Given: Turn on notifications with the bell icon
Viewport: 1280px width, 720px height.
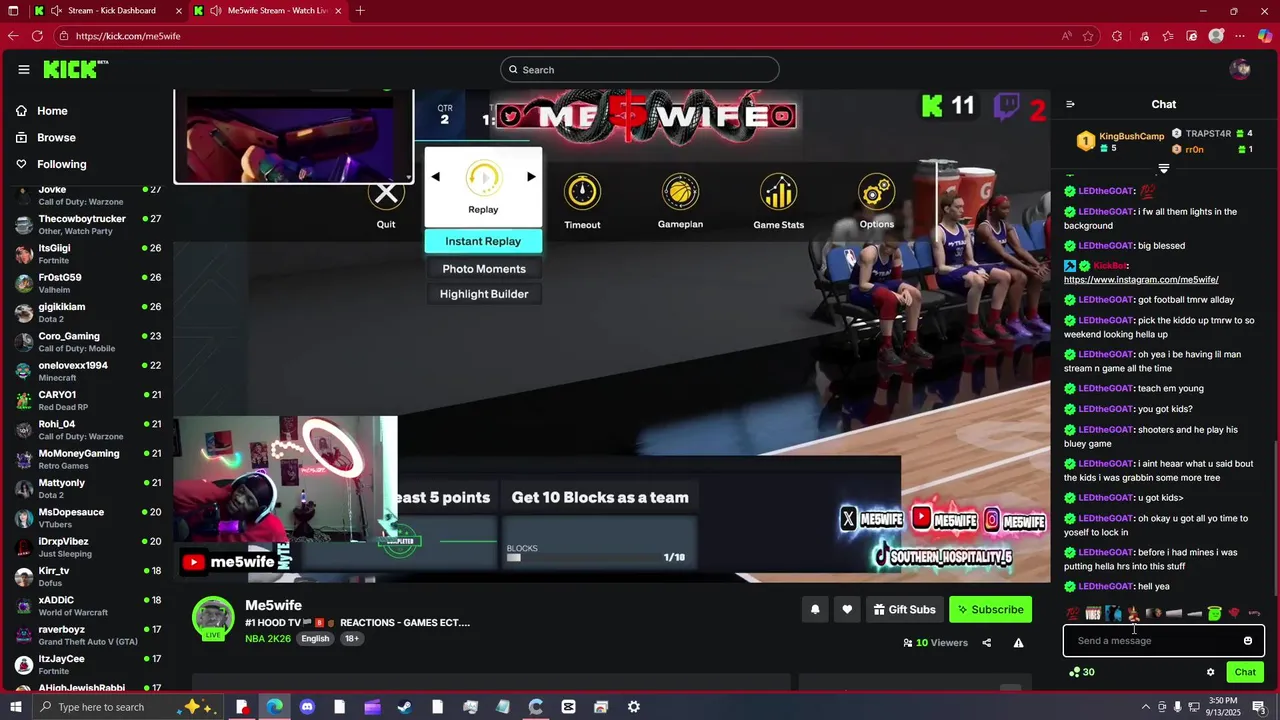Looking at the screenshot, I should point(815,609).
